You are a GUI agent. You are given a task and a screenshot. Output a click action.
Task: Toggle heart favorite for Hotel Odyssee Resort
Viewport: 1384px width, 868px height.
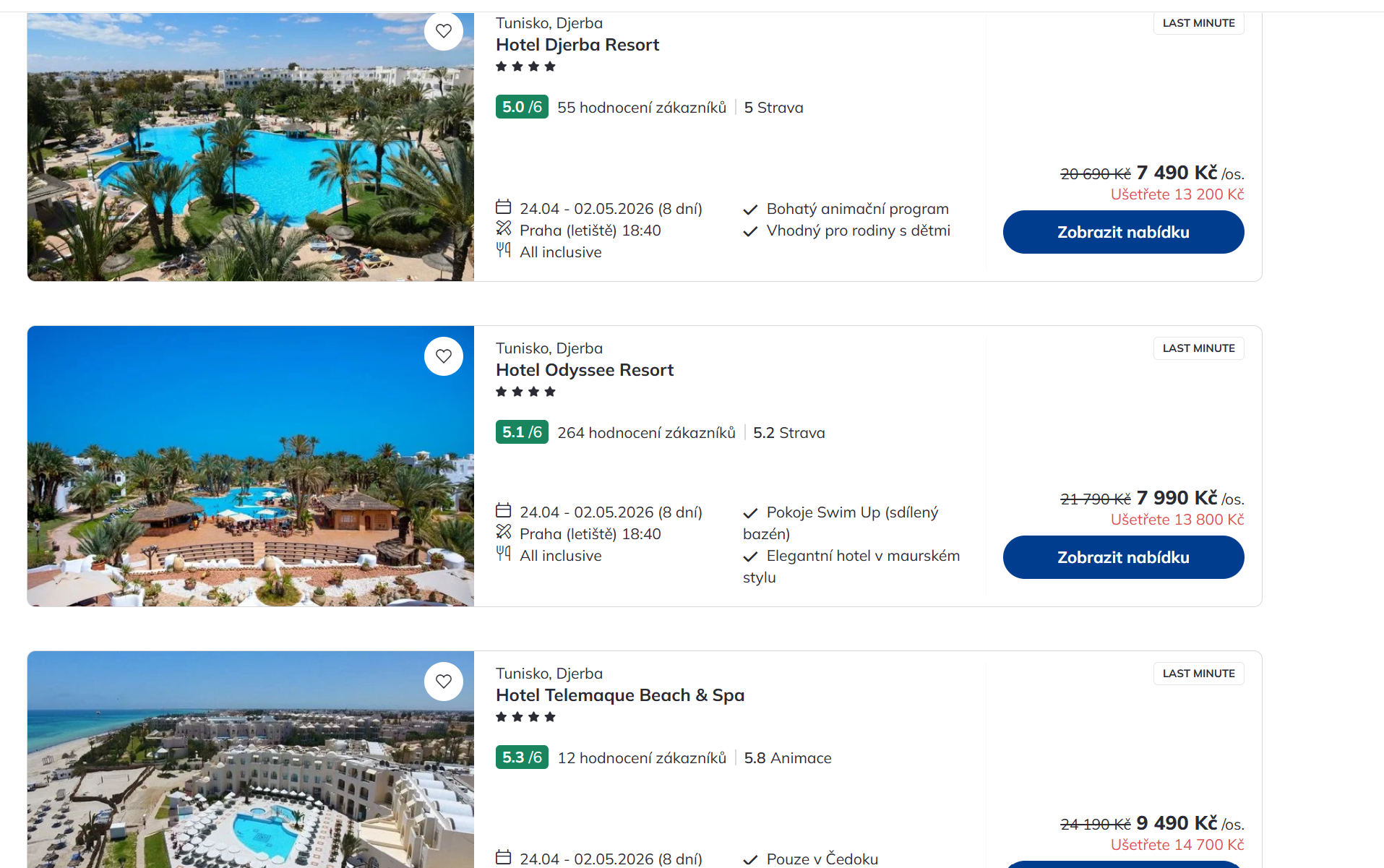tap(444, 356)
